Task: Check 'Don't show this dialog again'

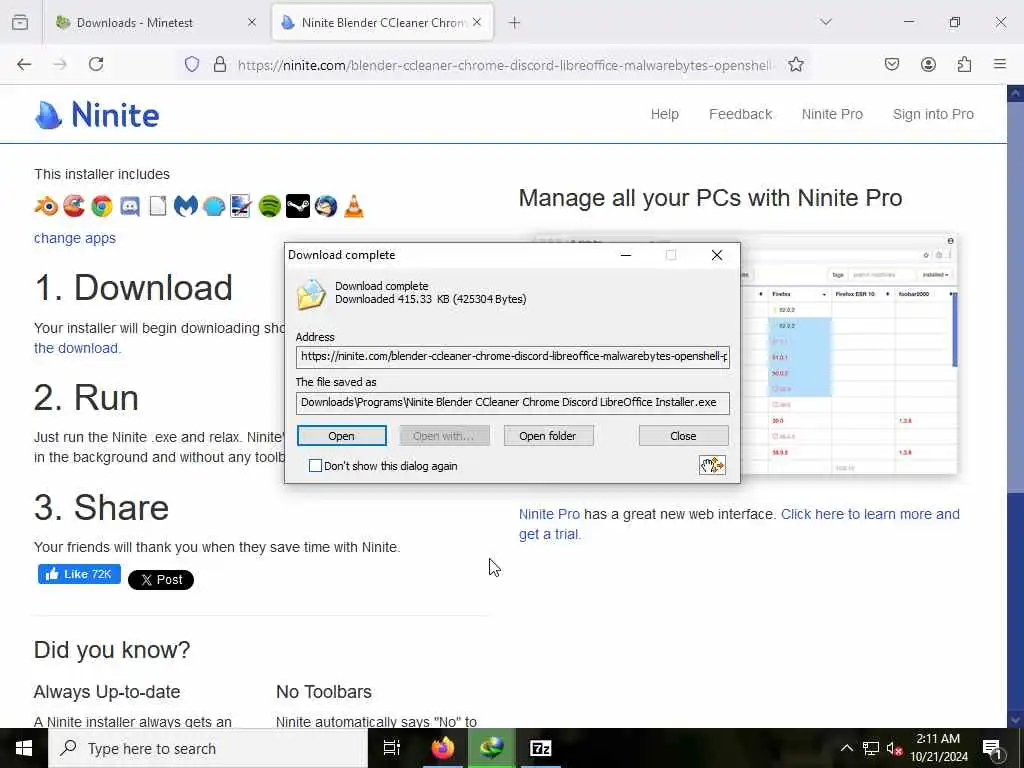Action: click(315, 466)
